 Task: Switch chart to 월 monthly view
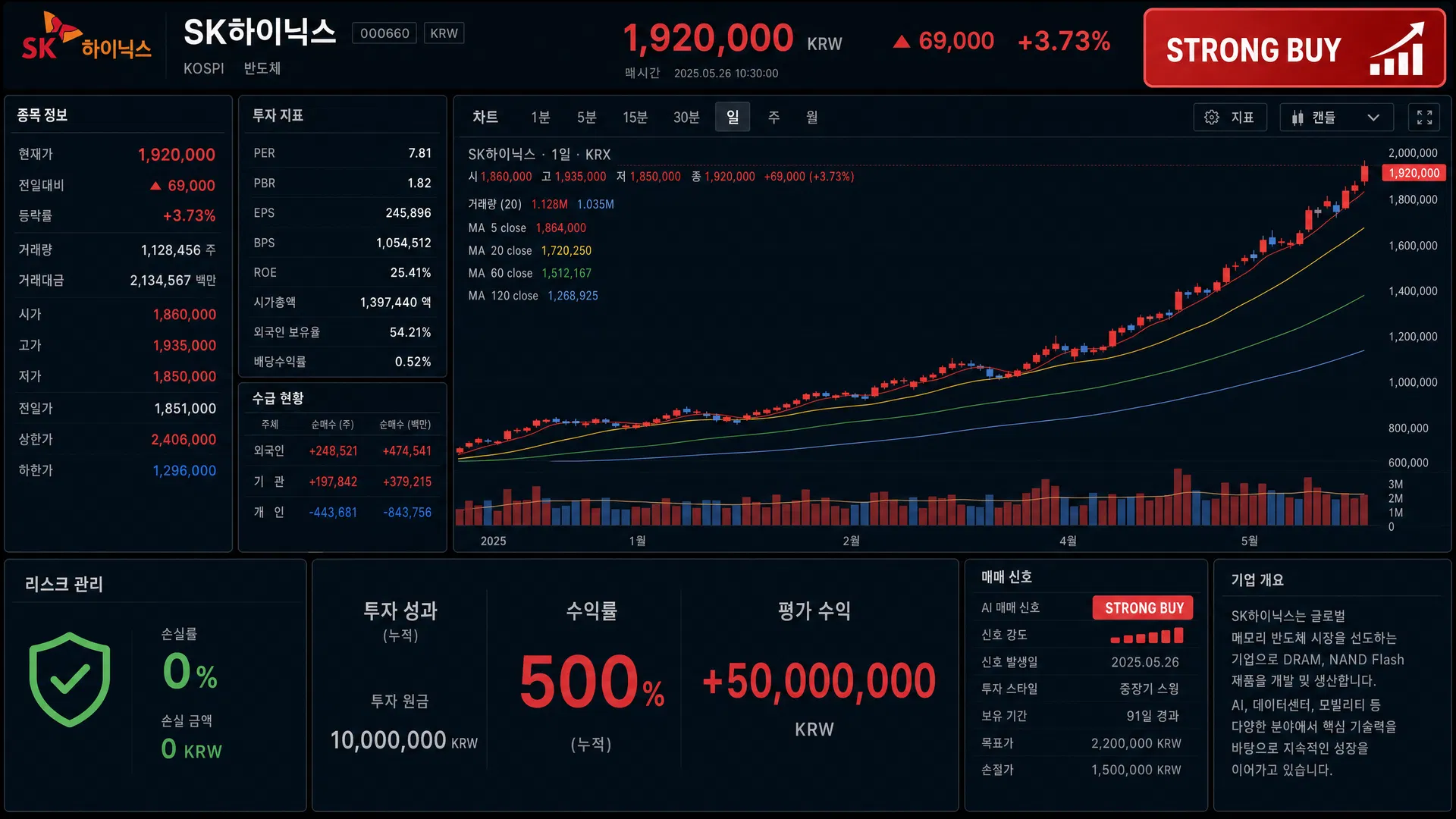click(811, 118)
